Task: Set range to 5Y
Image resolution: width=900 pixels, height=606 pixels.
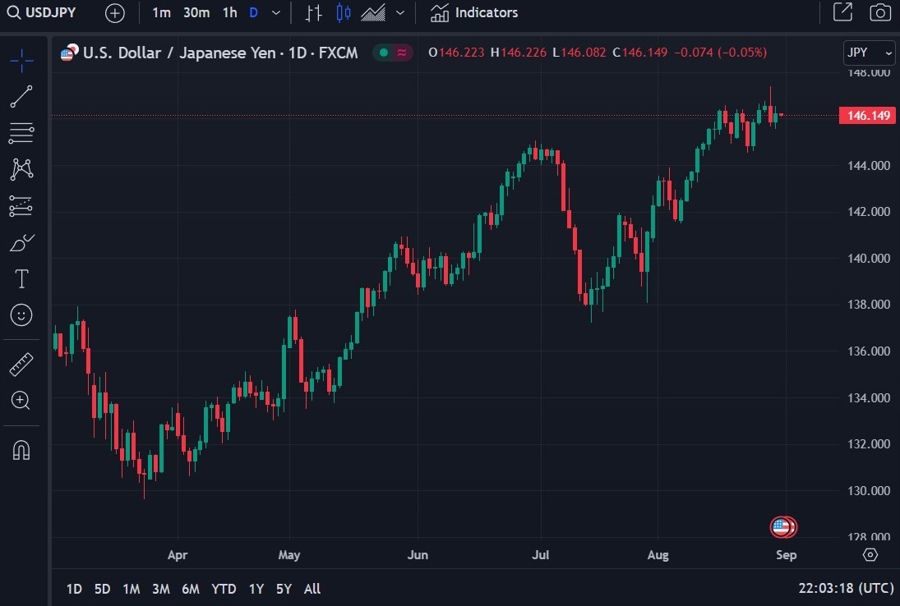Action: (x=284, y=589)
